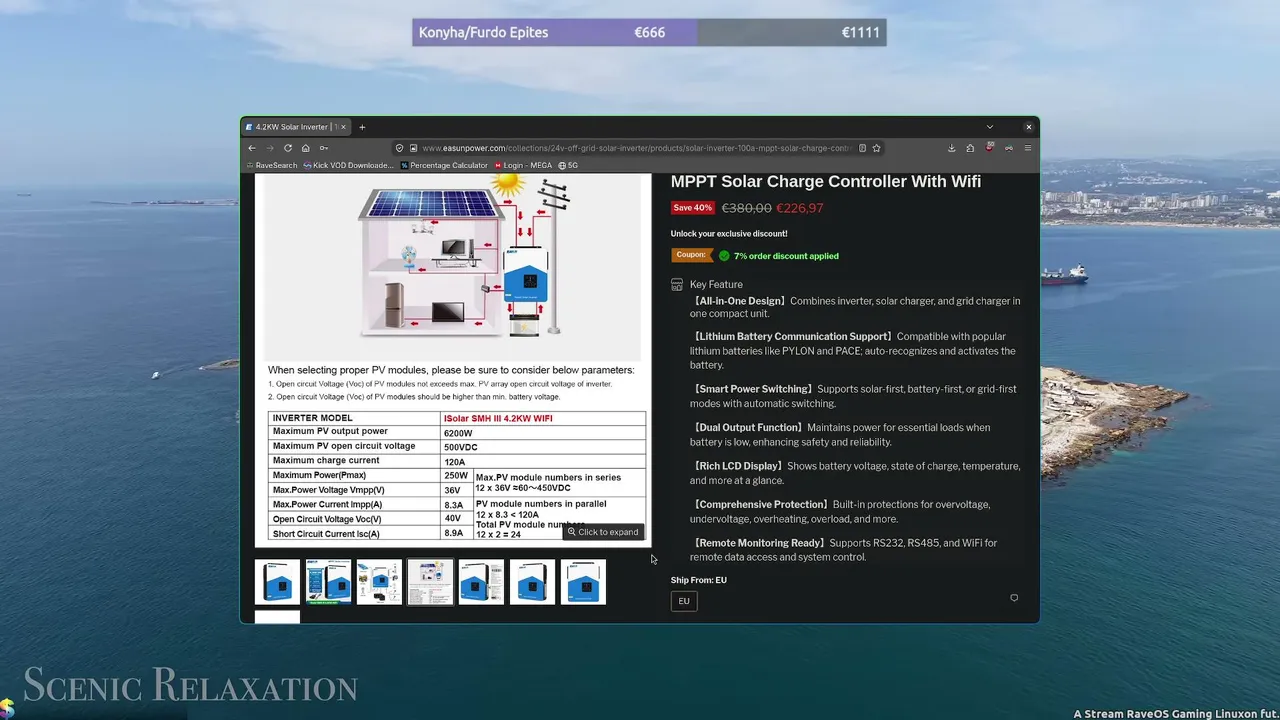Click the 'INVERTER MODEL' table header cell
Screen dimensions: 1280x720
click(355, 418)
